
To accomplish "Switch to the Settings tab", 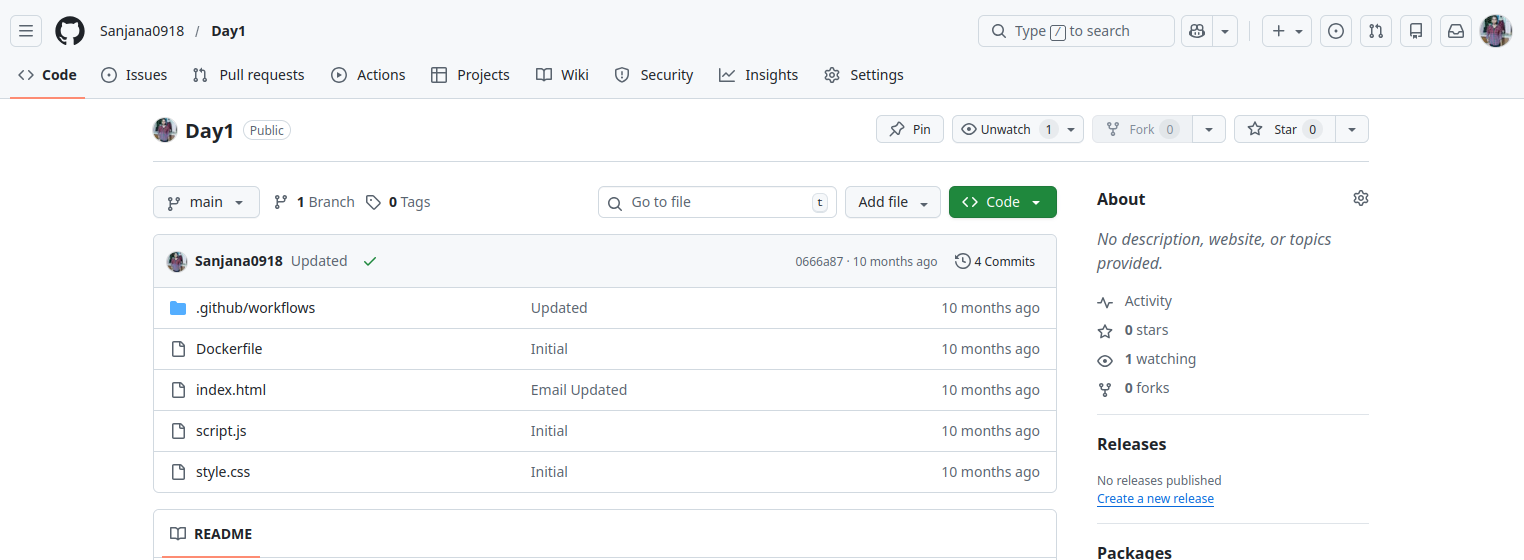I will (x=864, y=75).
